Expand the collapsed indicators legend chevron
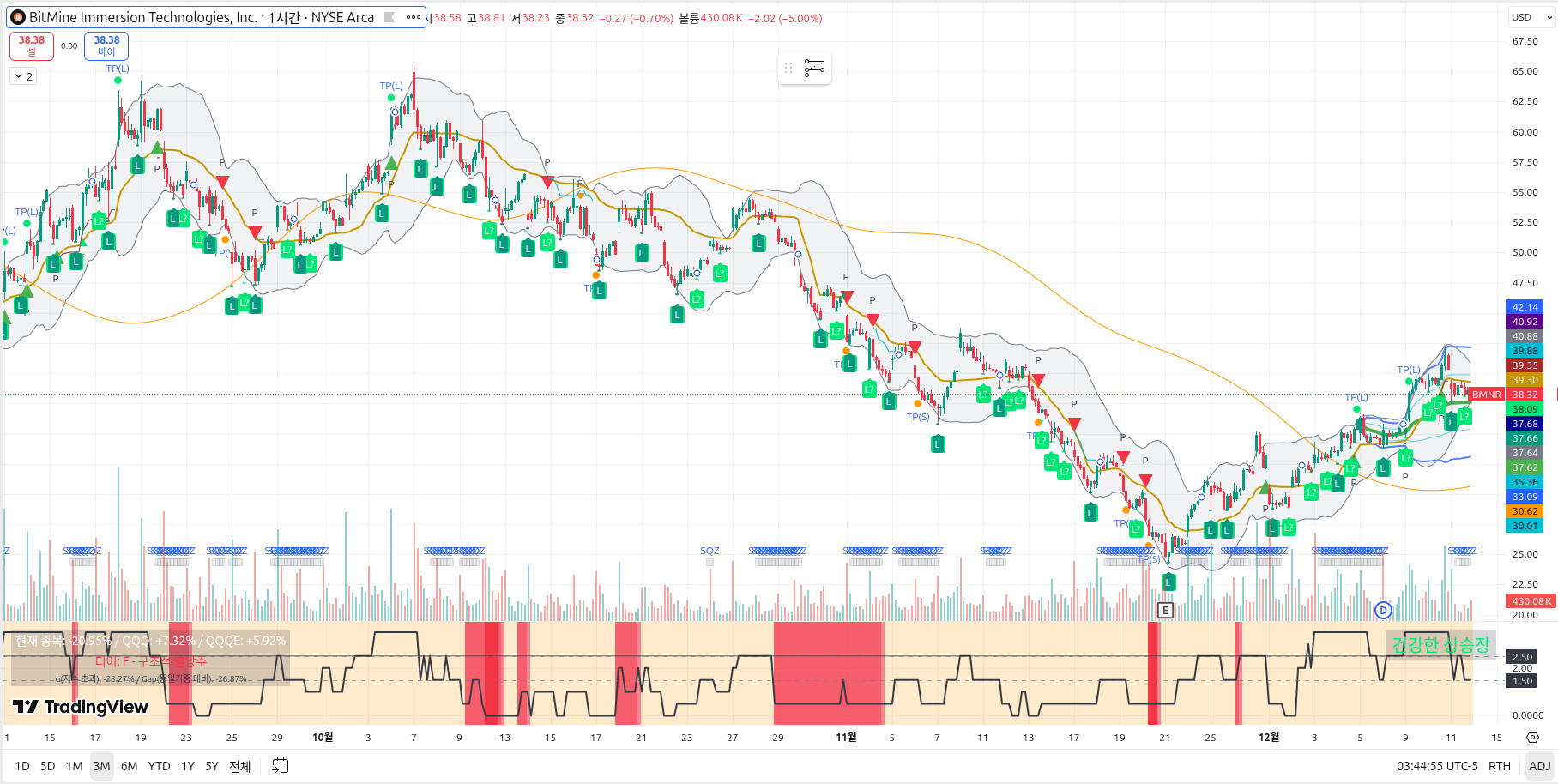The width and height of the screenshot is (1558, 784). pos(23,76)
